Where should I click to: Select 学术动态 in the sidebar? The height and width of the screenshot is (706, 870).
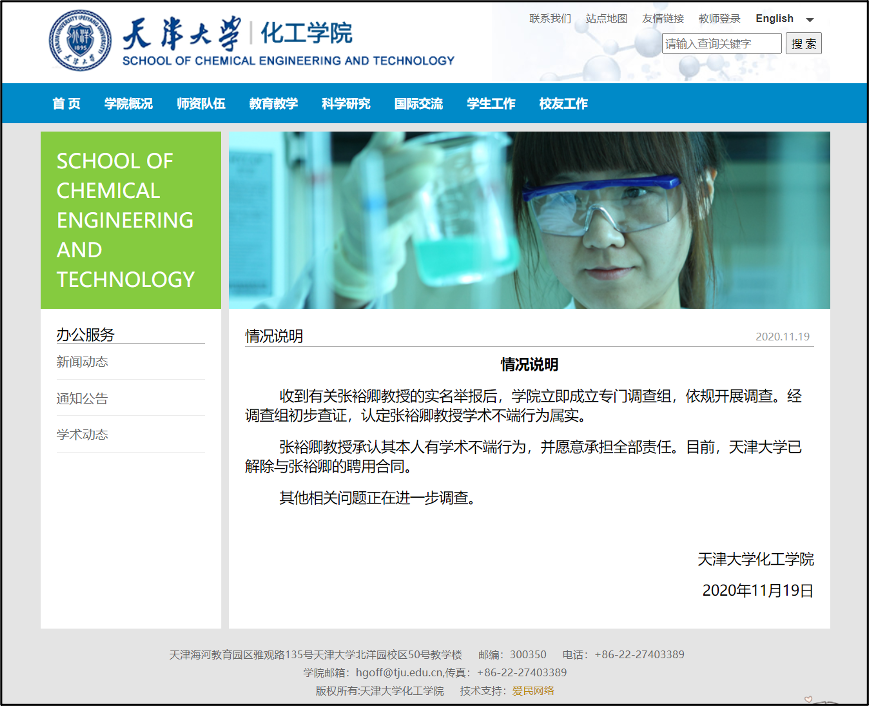coord(82,434)
